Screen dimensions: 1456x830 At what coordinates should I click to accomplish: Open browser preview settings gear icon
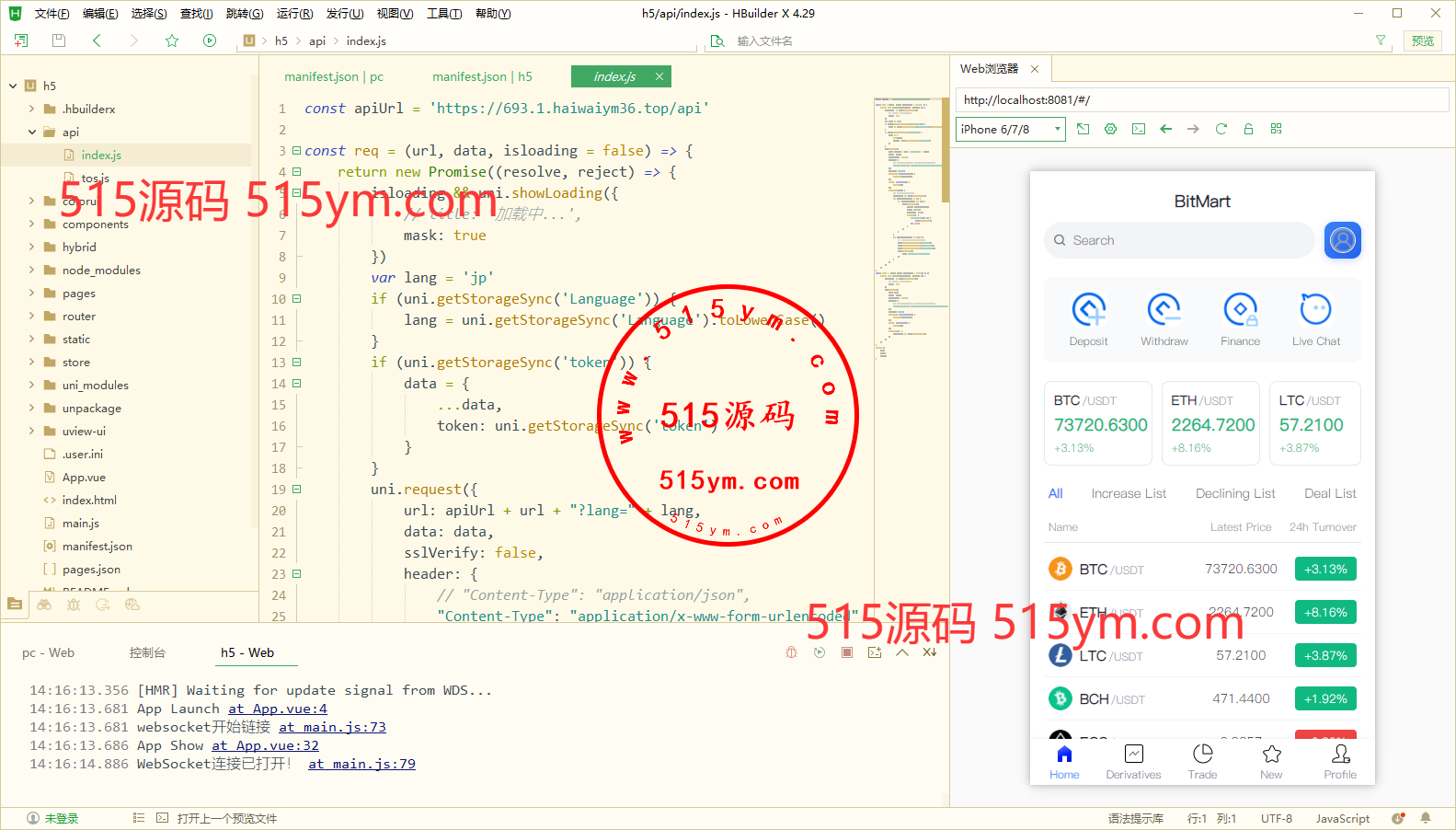pos(1110,129)
